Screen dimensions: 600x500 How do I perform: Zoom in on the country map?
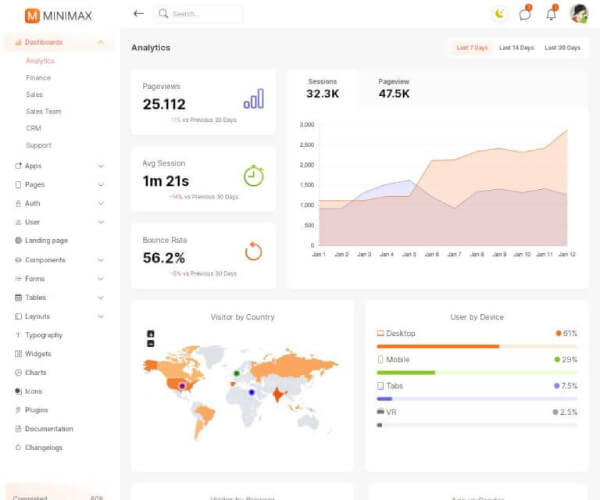point(151,334)
